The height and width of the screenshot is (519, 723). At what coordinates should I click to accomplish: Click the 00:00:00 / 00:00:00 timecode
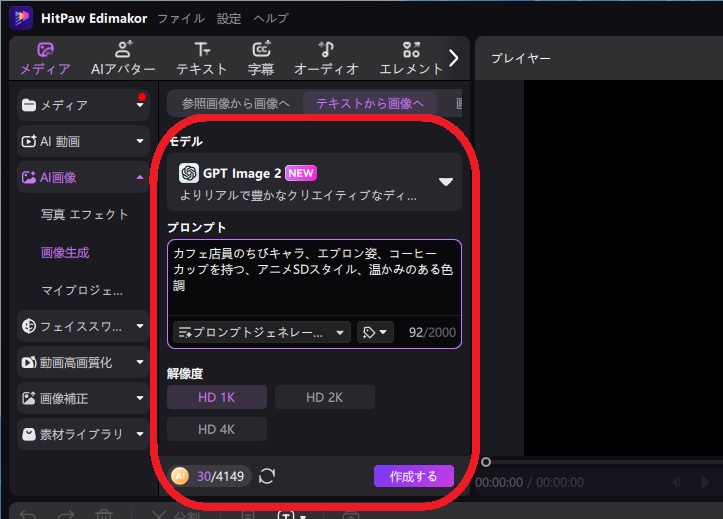tap(529, 482)
